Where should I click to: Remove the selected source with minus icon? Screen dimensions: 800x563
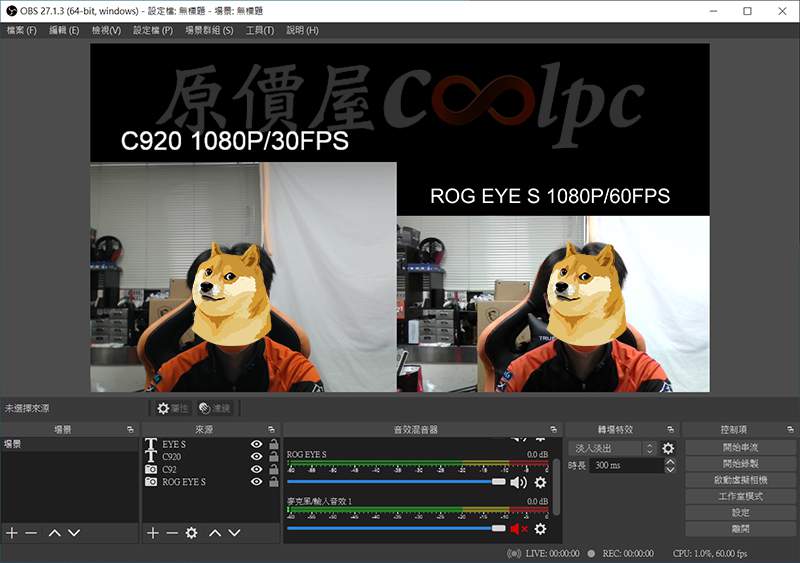[x=172, y=533]
